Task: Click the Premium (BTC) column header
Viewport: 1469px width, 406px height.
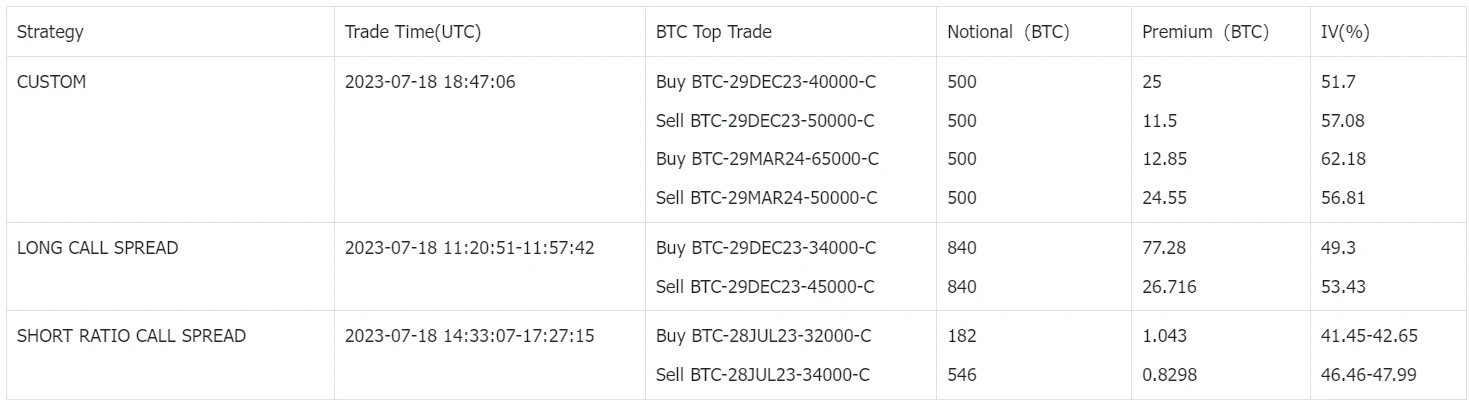Action: click(x=1205, y=32)
